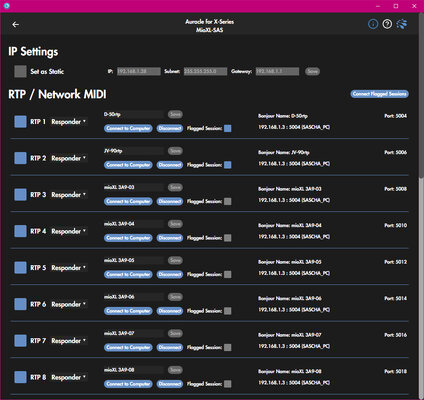Click Connect to Computer for RTP 3

pyautogui.click(x=128, y=201)
